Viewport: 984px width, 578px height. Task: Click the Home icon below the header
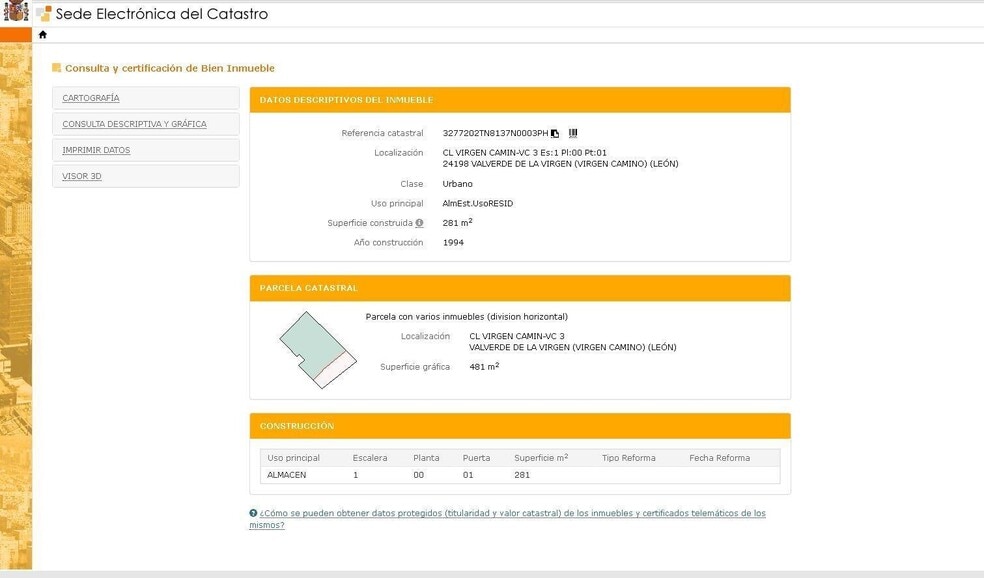[x=41, y=33]
